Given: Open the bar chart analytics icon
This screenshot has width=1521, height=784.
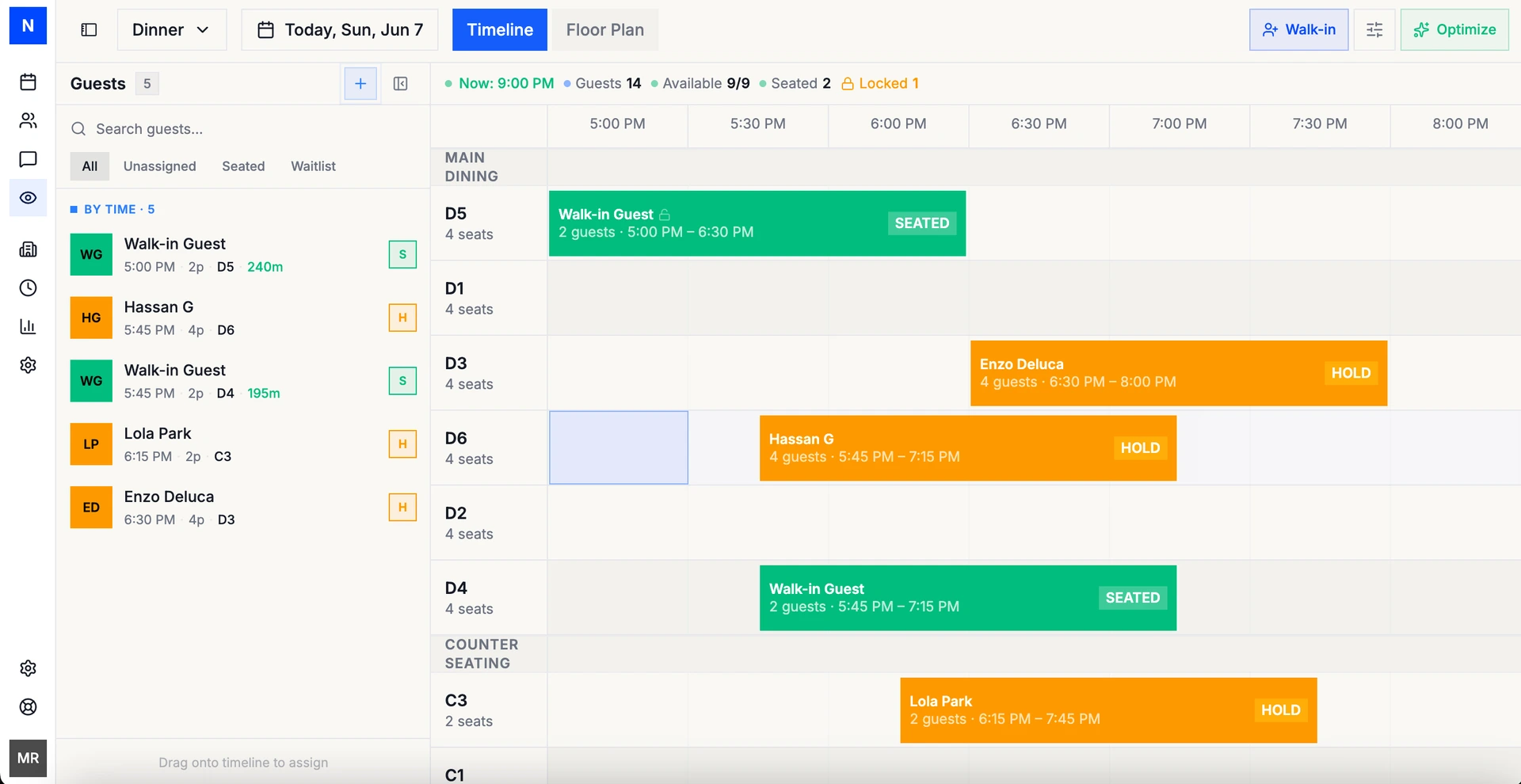Looking at the screenshot, I should 28,326.
